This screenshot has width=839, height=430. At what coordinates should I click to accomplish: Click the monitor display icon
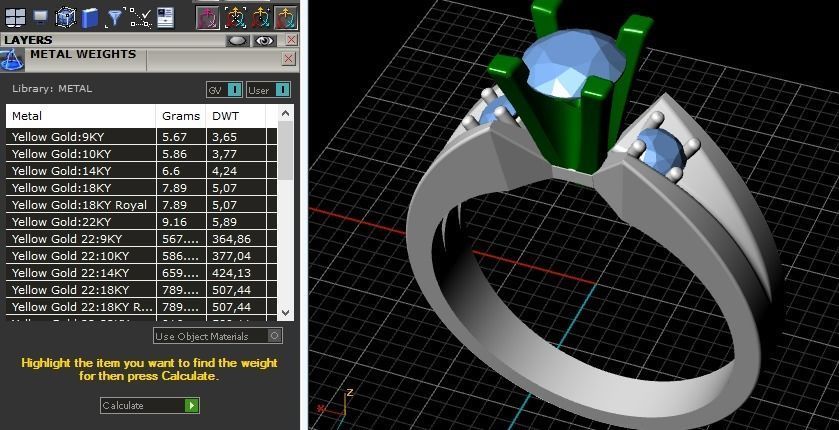point(40,17)
